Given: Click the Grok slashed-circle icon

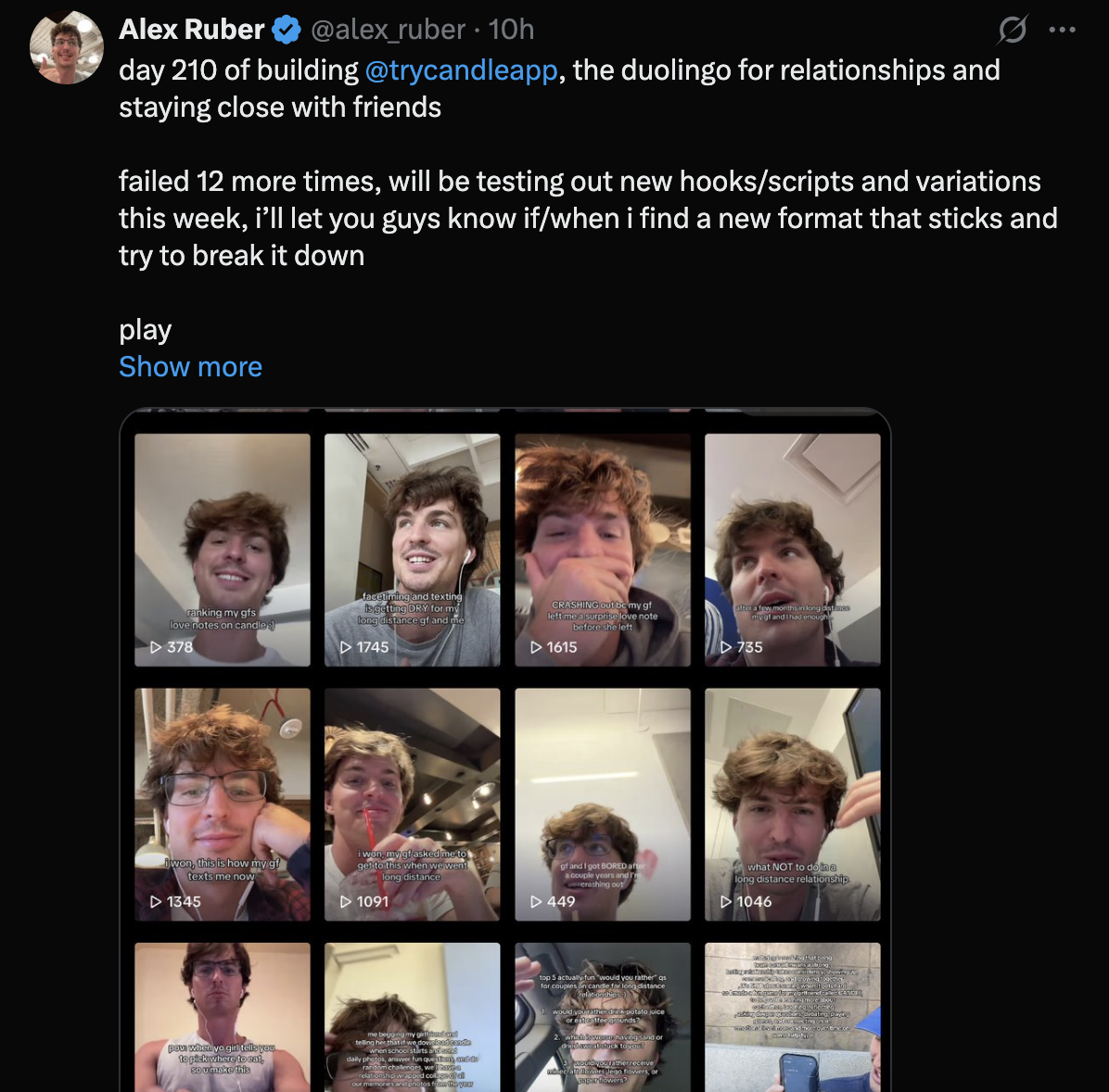Looking at the screenshot, I should click(x=1013, y=30).
